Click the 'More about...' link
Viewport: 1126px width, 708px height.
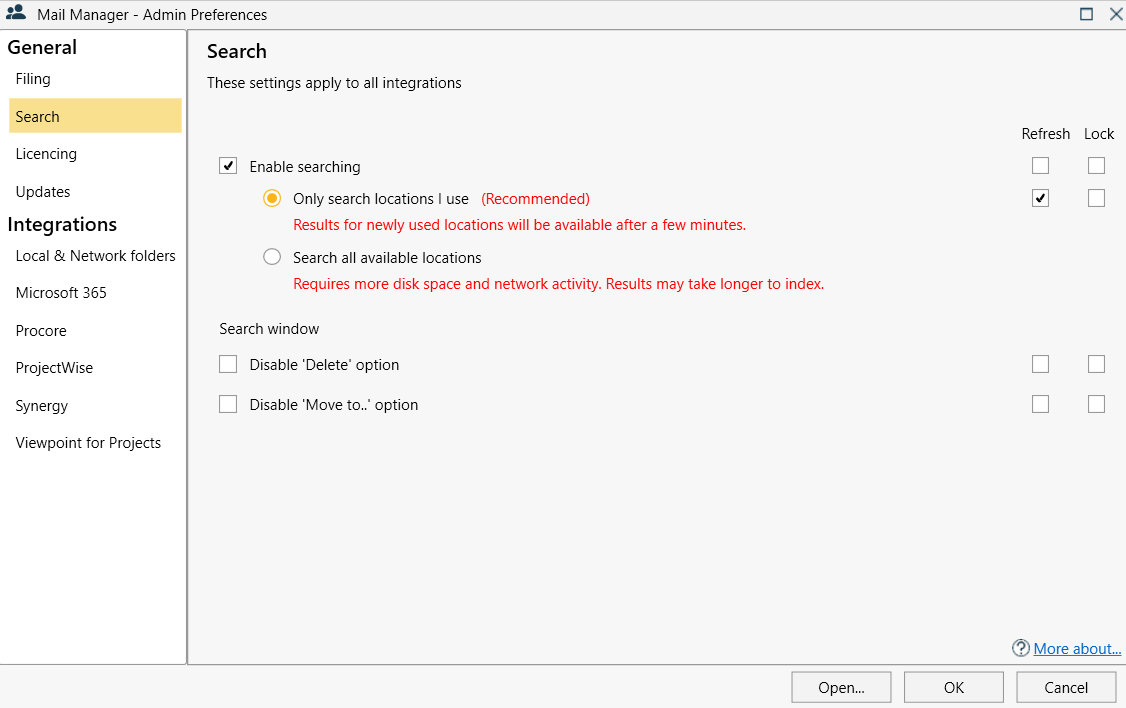point(1077,648)
